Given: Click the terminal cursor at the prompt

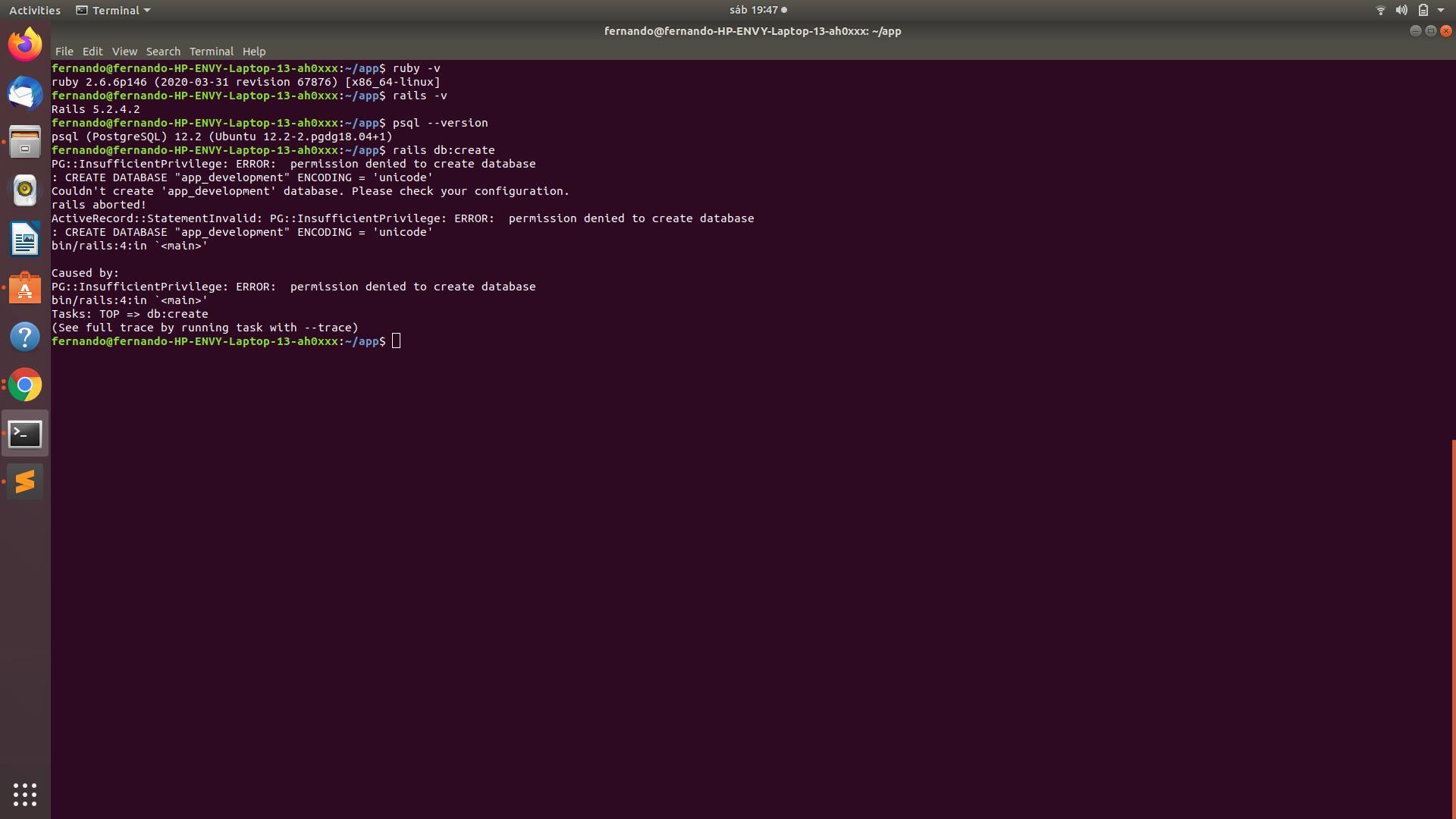Looking at the screenshot, I should click(395, 341).
